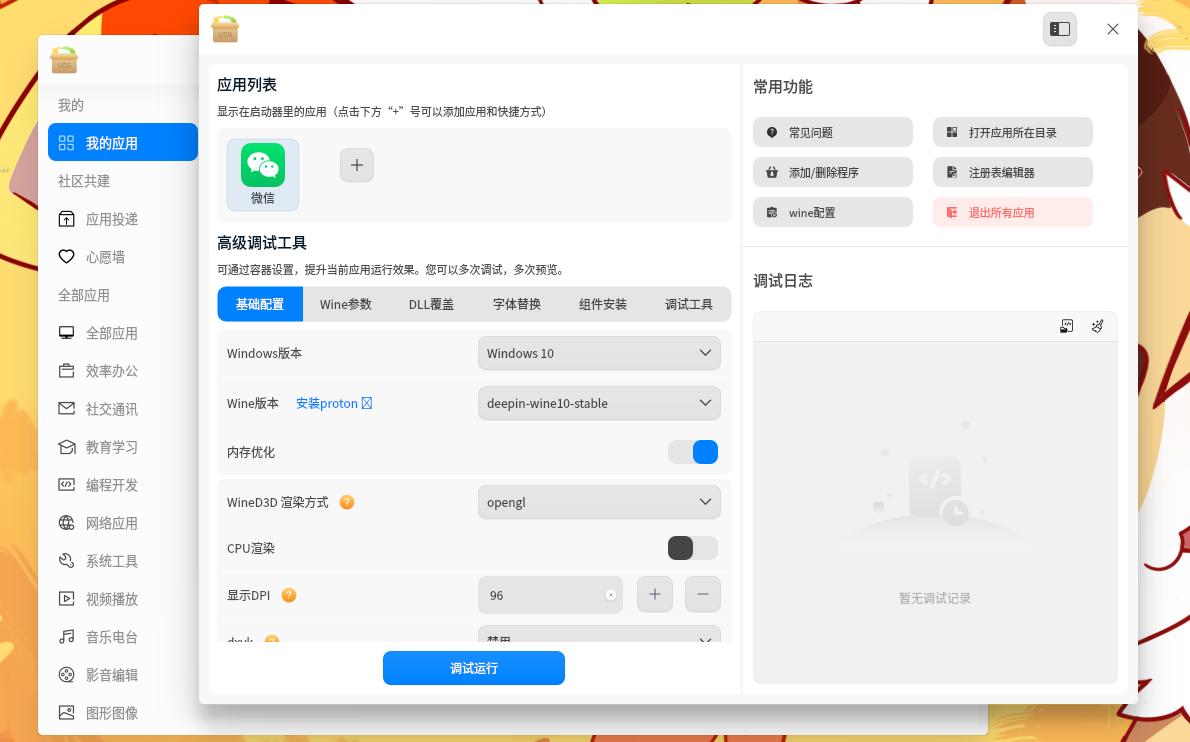Open 常见问题 button
Screen dimensions: 1190x742
pyautogui.click(x=833, y=132)
